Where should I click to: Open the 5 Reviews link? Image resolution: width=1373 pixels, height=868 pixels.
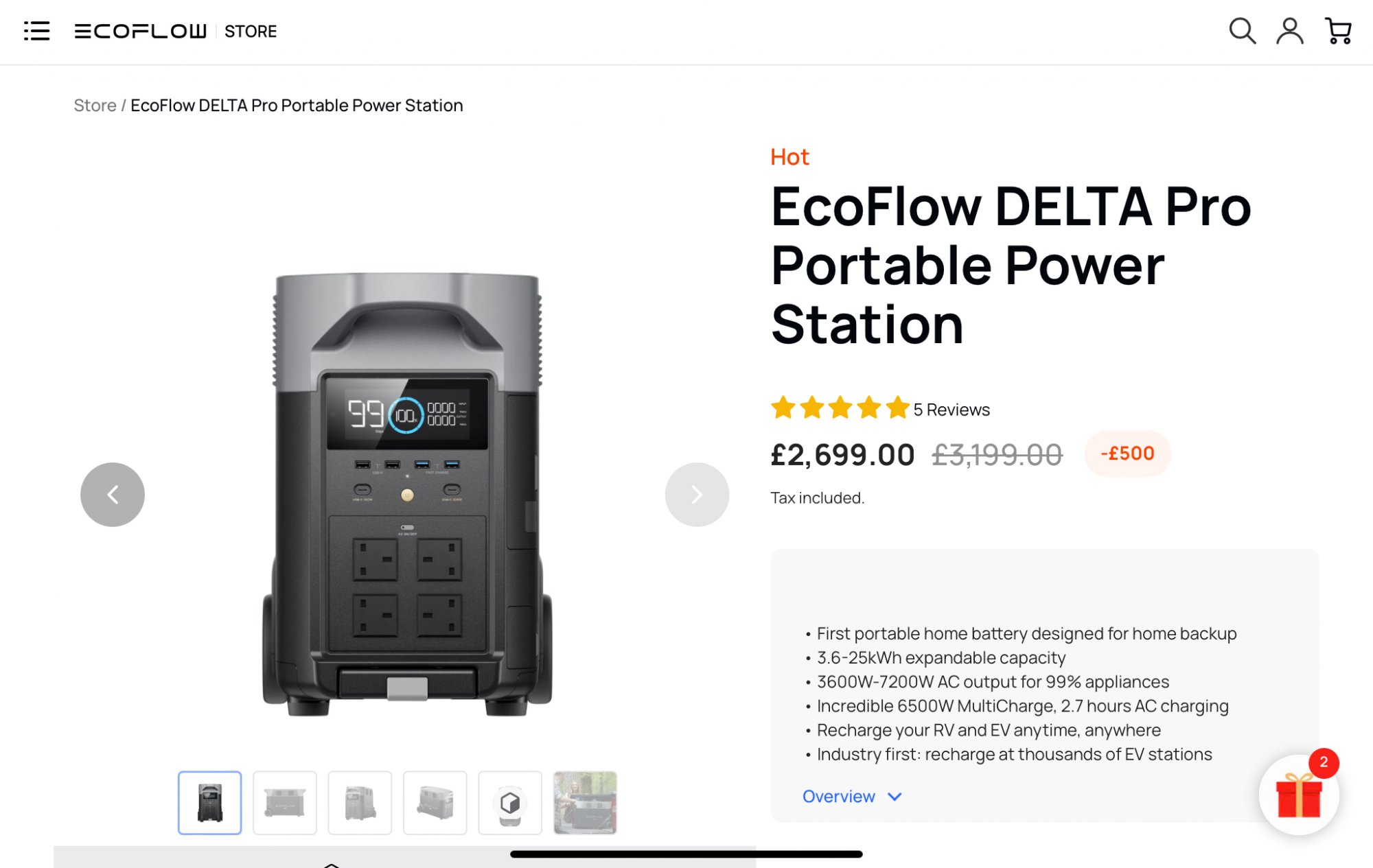click(951, 410)
